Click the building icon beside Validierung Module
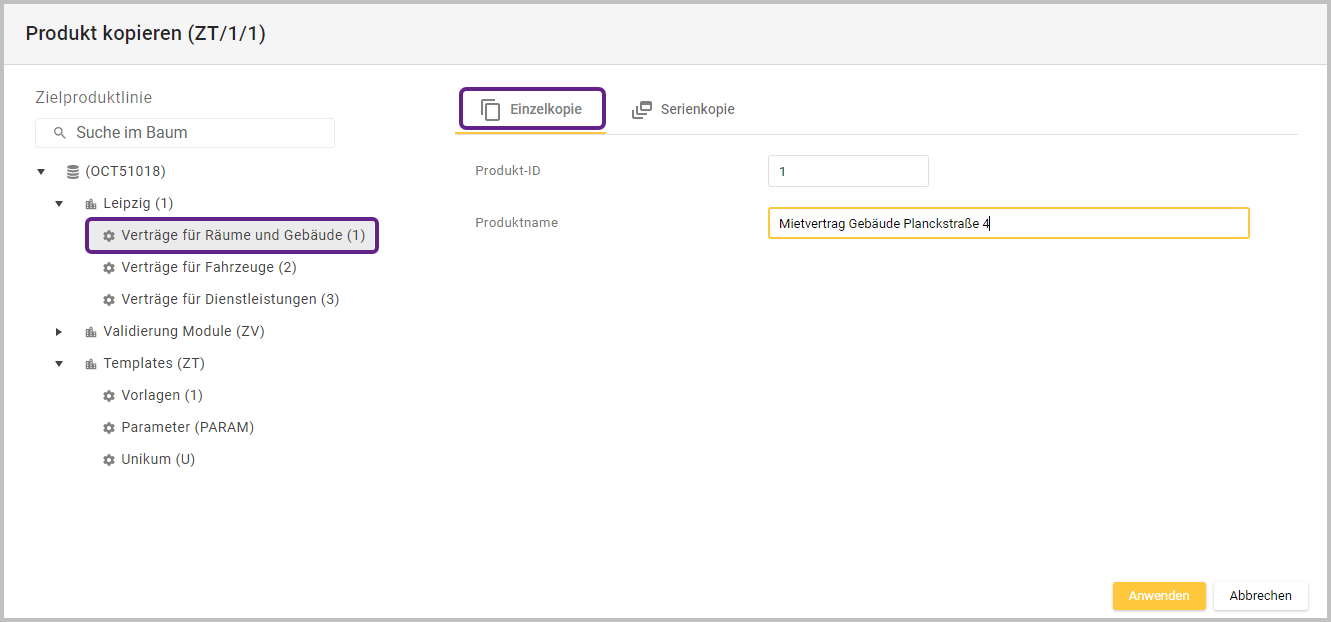Image resolution: width=1331 pixels, height=622 pixels. pos(91,332)
